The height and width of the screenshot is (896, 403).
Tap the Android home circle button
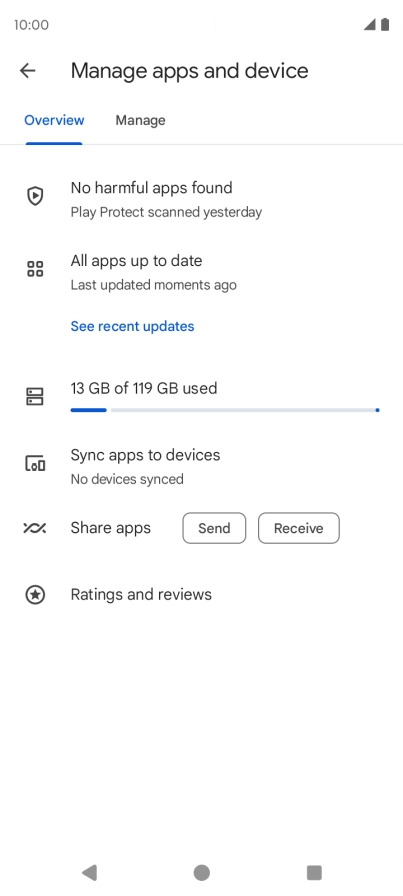click(201, 873)
